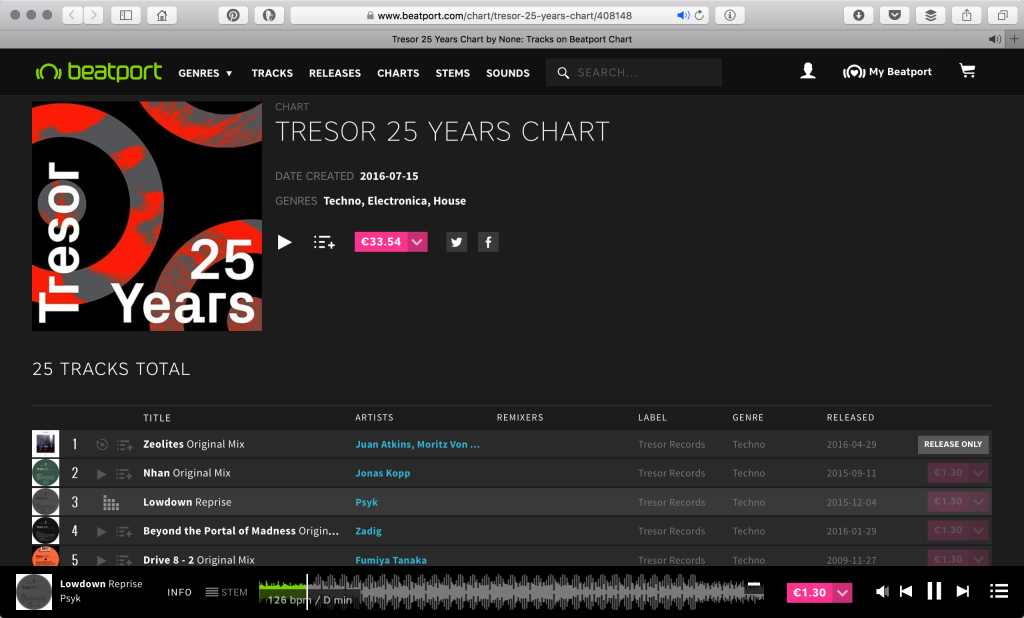Screen dimensions: 1024x618
Task: Pause the currently playing track
Action: coord(934,592)
